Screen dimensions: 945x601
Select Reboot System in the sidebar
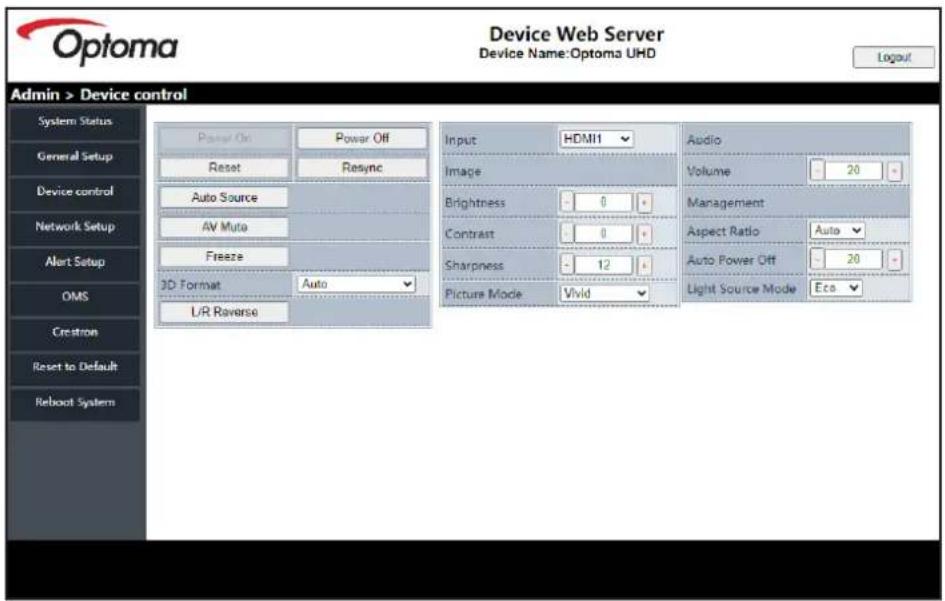click(x=75, y=402)
